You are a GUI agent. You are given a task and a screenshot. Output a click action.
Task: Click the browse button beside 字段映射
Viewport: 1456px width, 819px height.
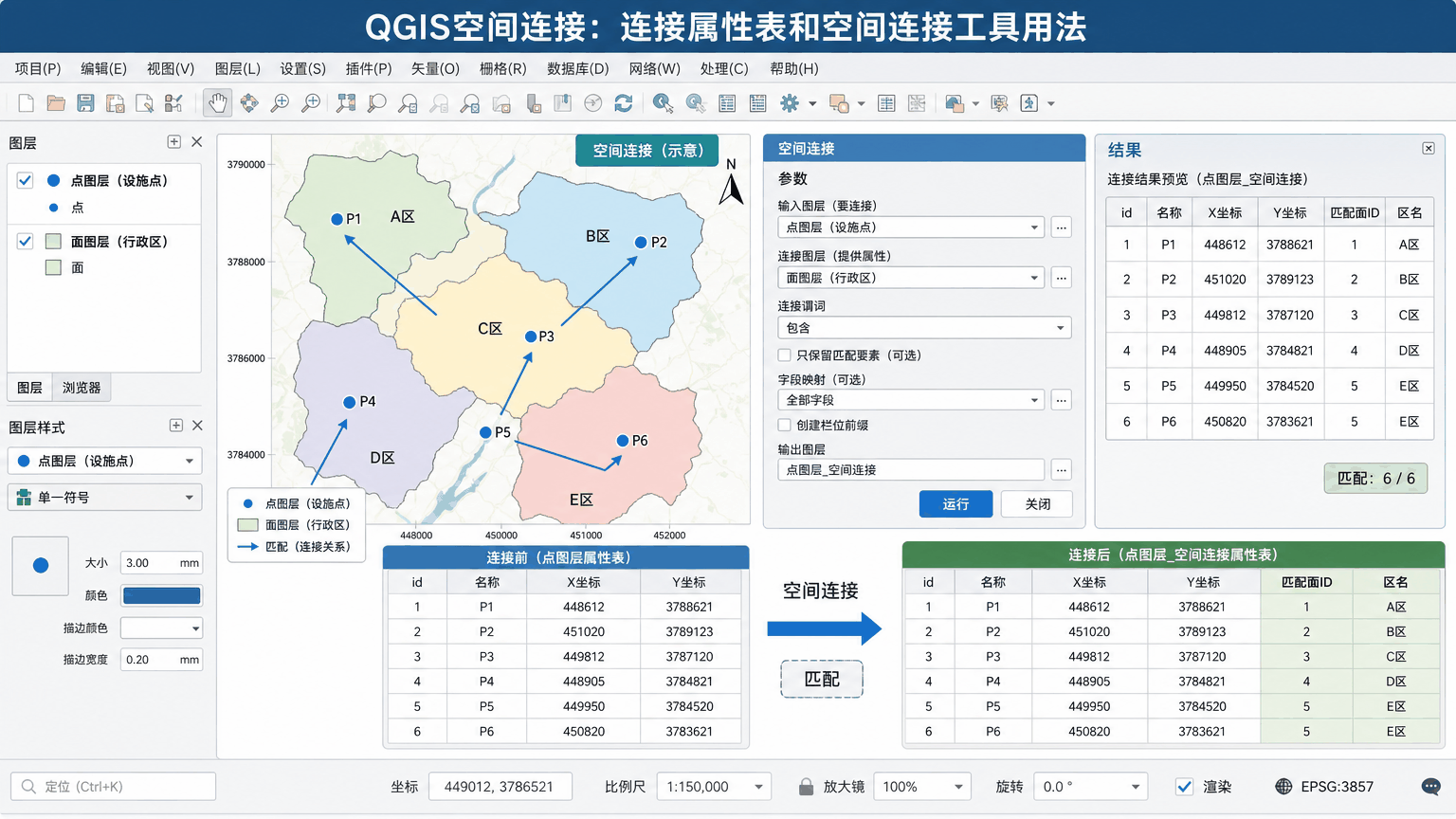(1062, 400)
